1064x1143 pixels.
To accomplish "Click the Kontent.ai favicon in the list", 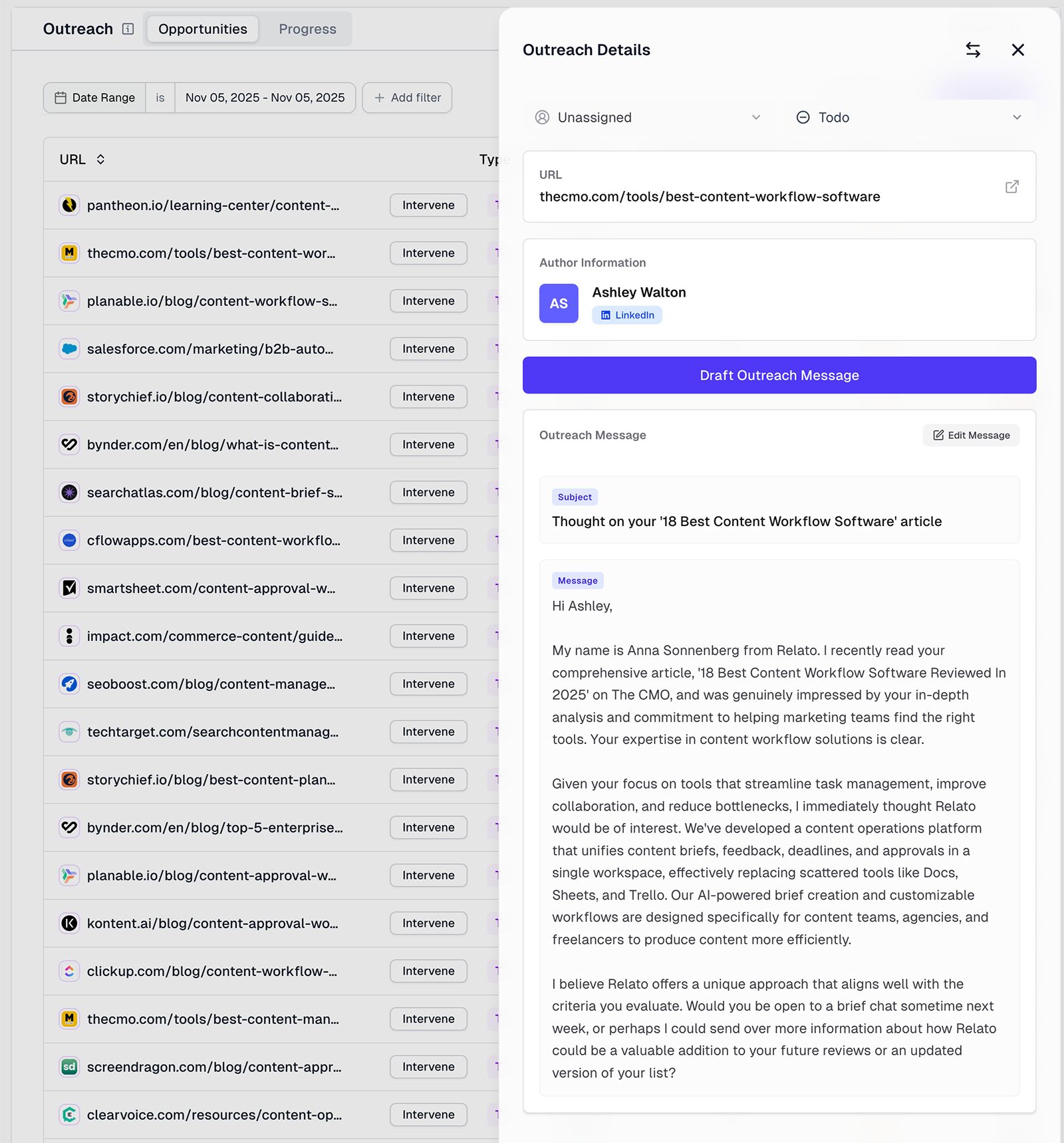I will pyautogui.click(x=69, y=923).
